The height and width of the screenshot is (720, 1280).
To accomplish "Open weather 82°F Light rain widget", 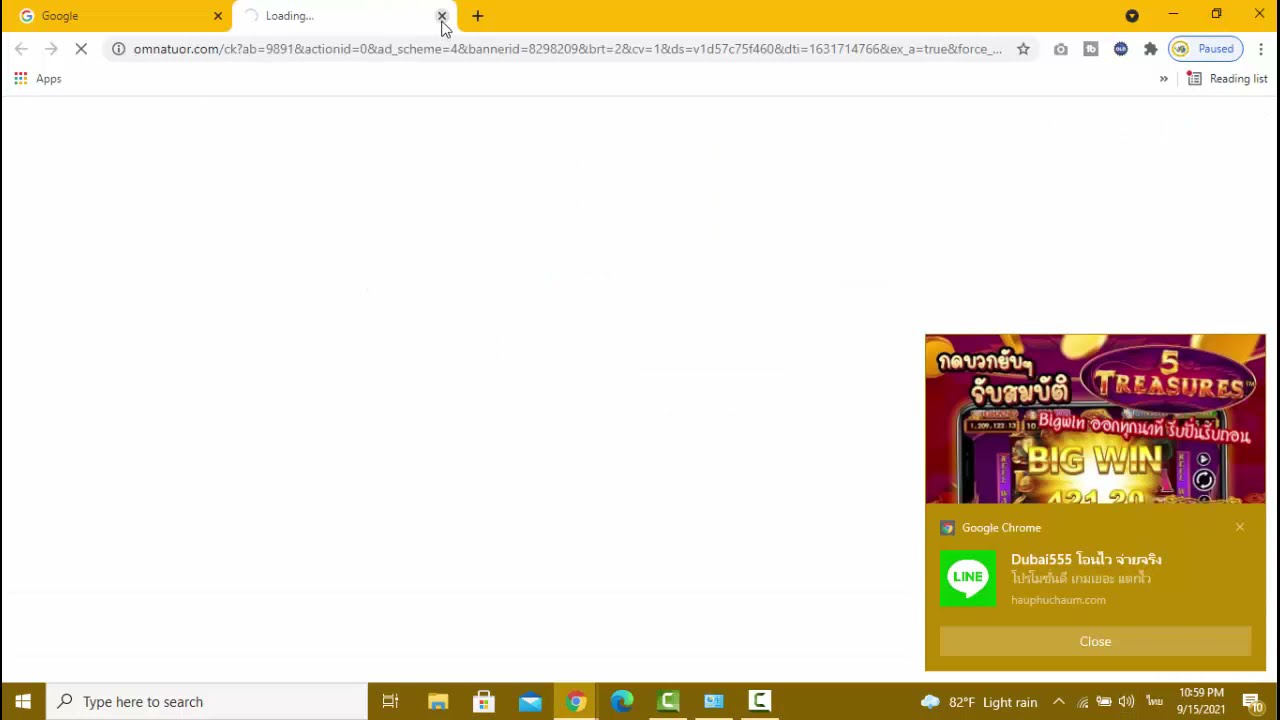I will pyautogui.click(x=979, y=702).
